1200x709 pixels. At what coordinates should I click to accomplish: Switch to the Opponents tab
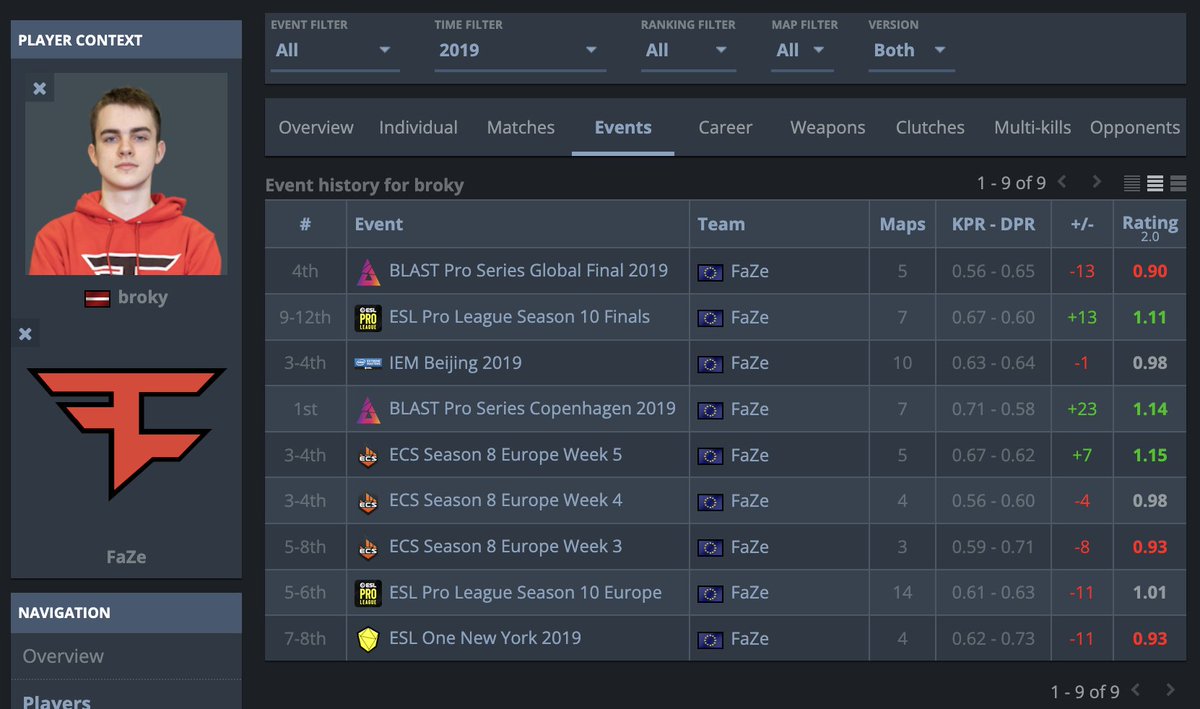pos(1135,128)
